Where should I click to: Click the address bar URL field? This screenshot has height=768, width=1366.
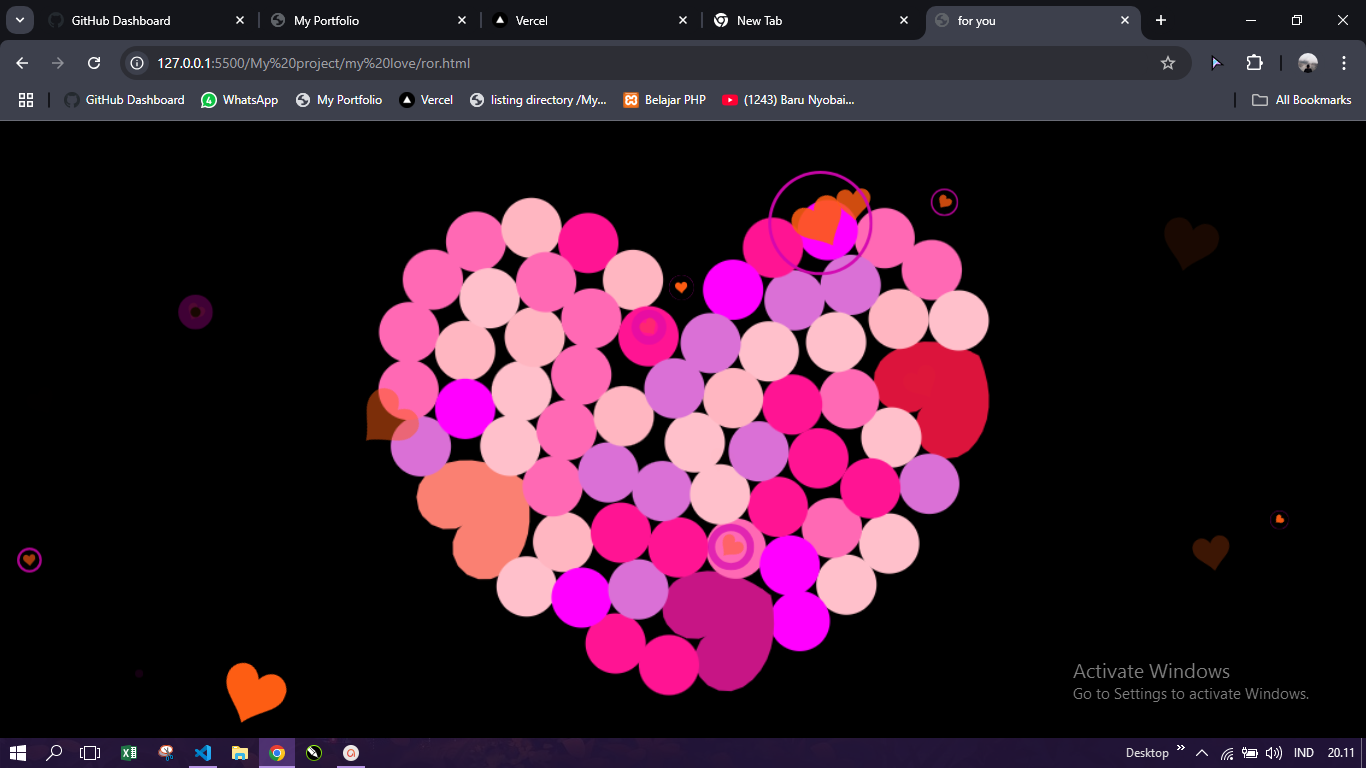click(650, 63)
